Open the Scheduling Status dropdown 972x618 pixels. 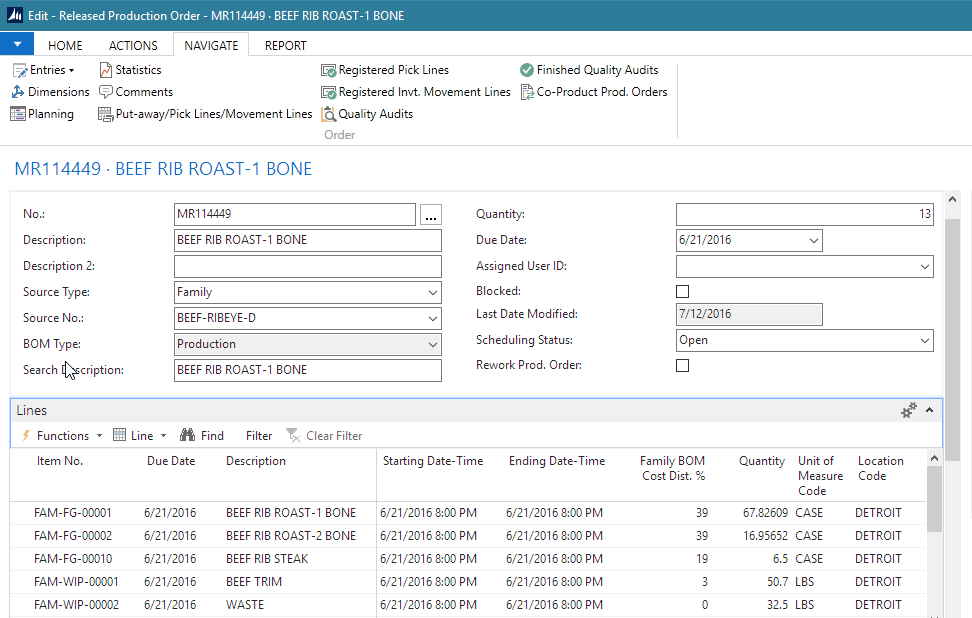point(924,341)
